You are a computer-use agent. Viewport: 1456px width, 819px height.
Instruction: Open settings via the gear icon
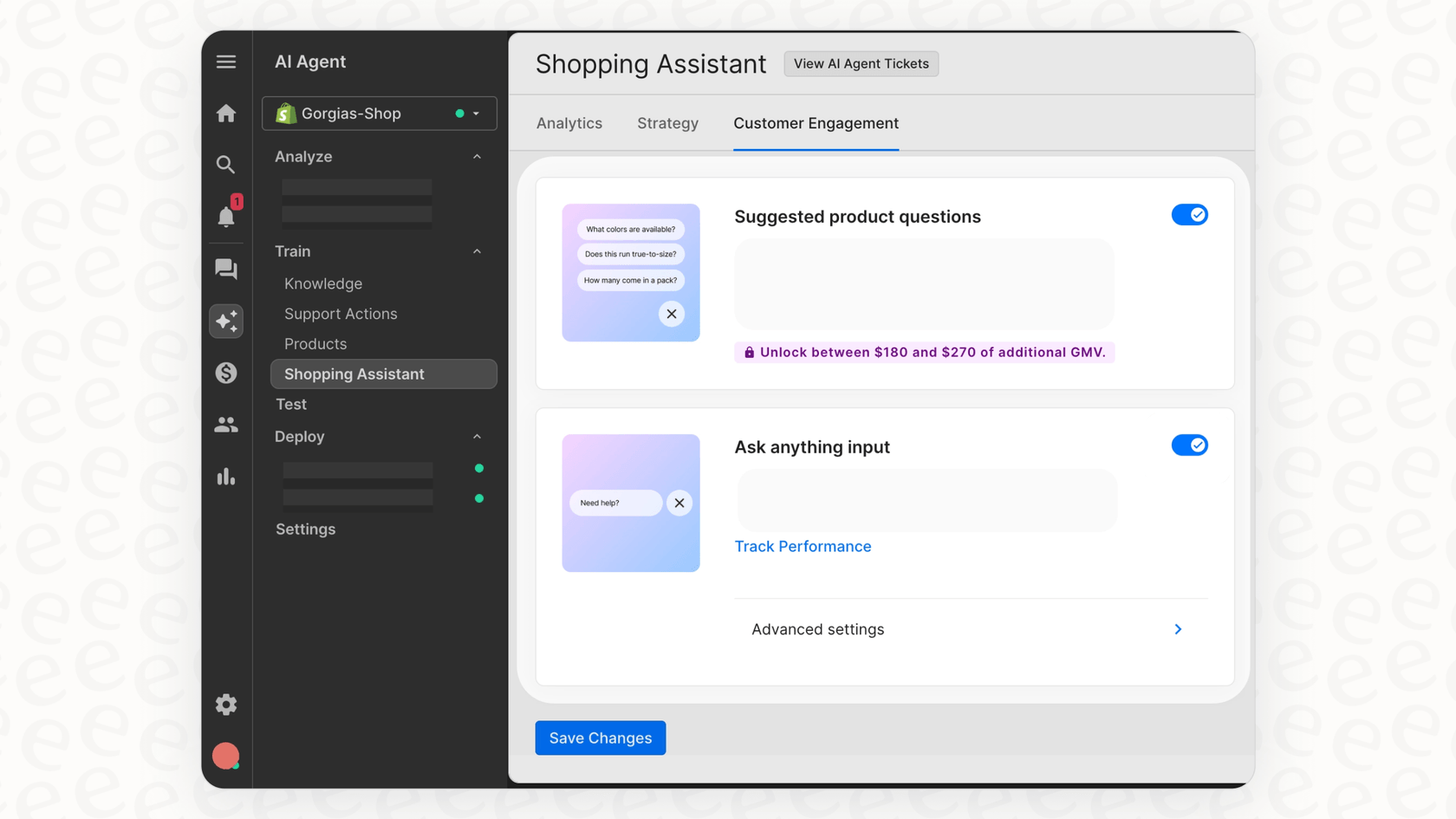pos(226,704)
